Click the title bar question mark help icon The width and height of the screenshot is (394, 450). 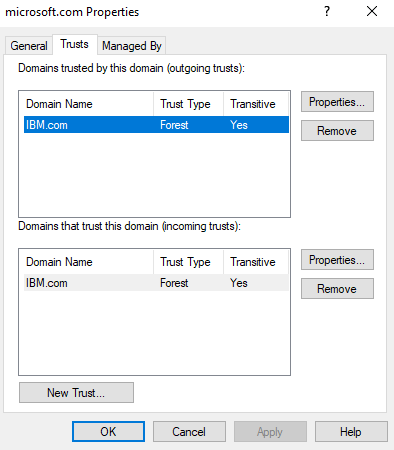327,12
